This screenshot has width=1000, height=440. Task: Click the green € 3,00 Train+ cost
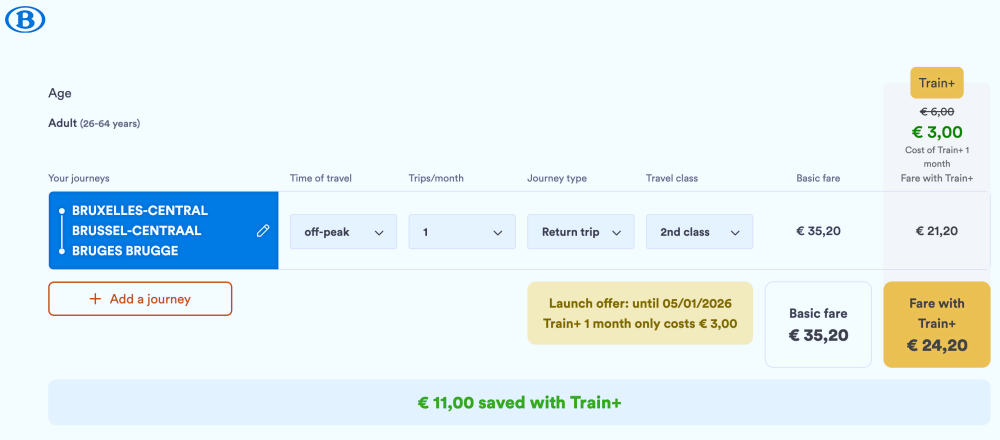click(x=936, y=132)
